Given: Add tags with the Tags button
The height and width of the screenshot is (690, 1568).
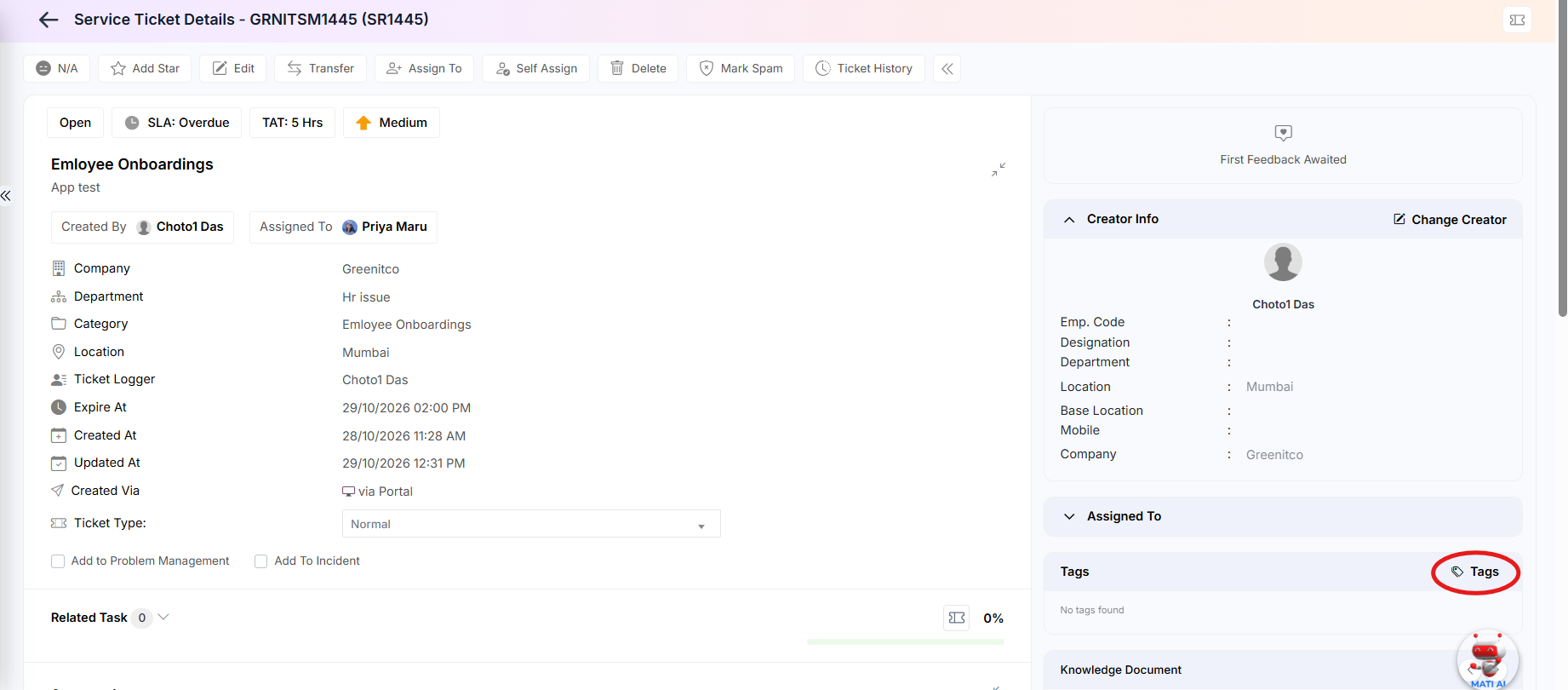Looking at the screenshot, I should coord(1475,572).
